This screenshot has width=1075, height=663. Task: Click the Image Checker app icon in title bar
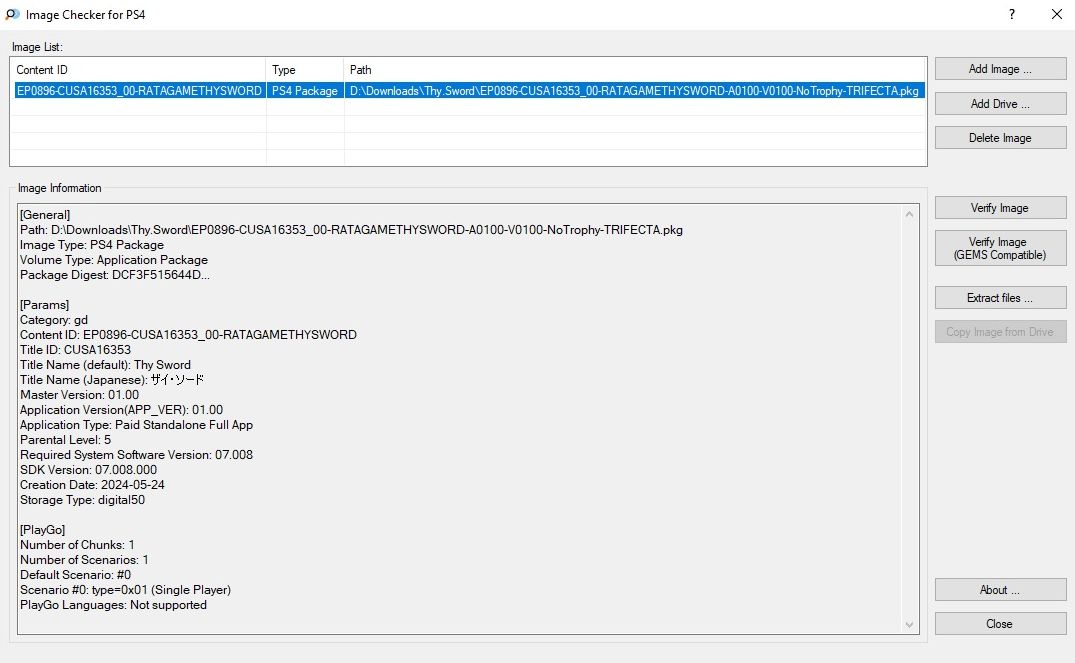(x=12, y=14)
